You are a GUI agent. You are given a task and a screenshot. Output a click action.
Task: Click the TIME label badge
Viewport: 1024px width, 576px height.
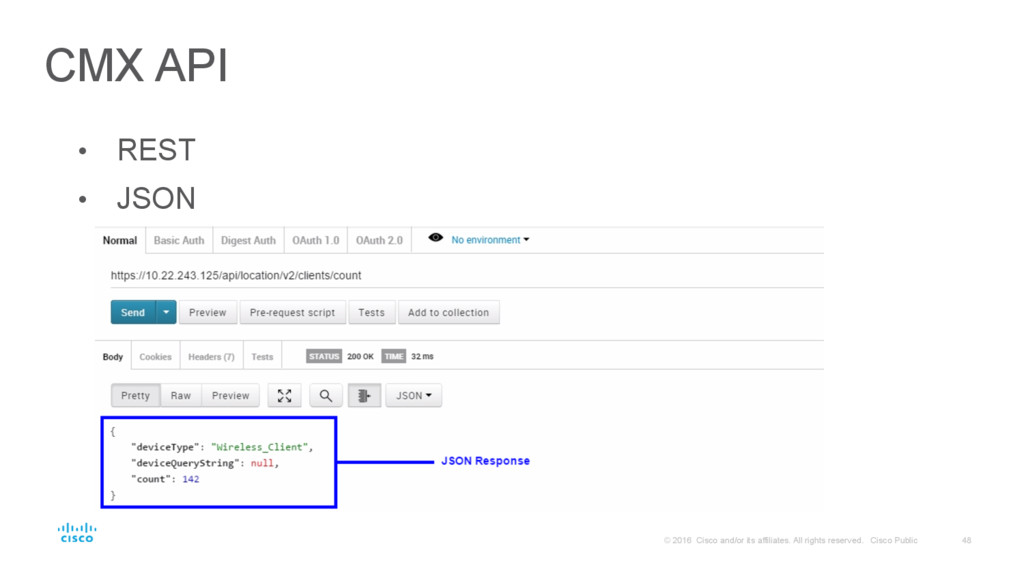click(394, 356)
